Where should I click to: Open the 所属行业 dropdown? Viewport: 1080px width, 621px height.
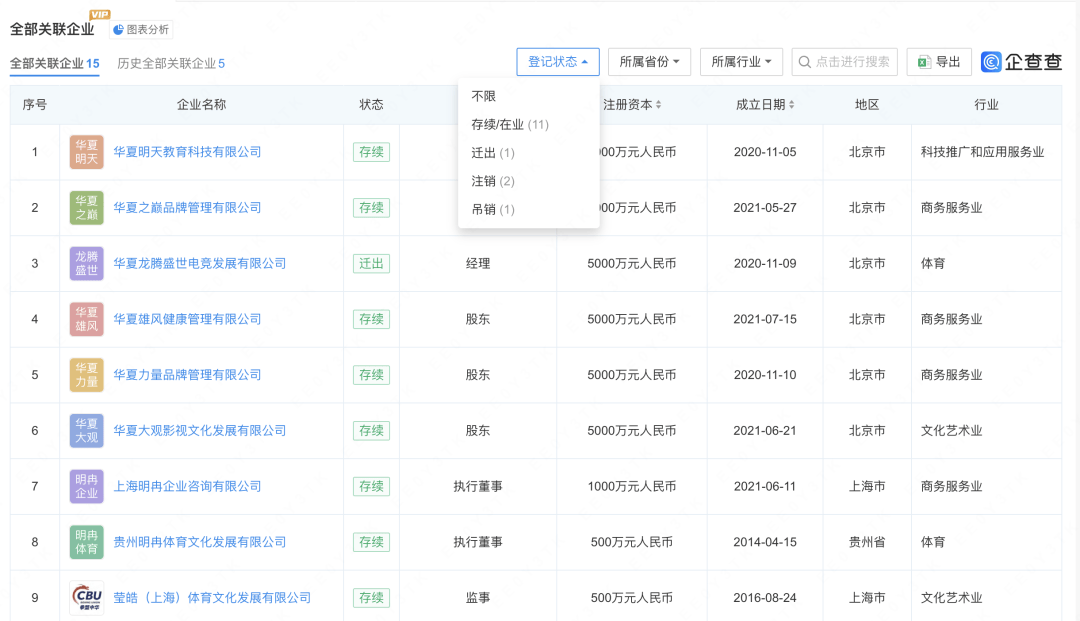741,62
